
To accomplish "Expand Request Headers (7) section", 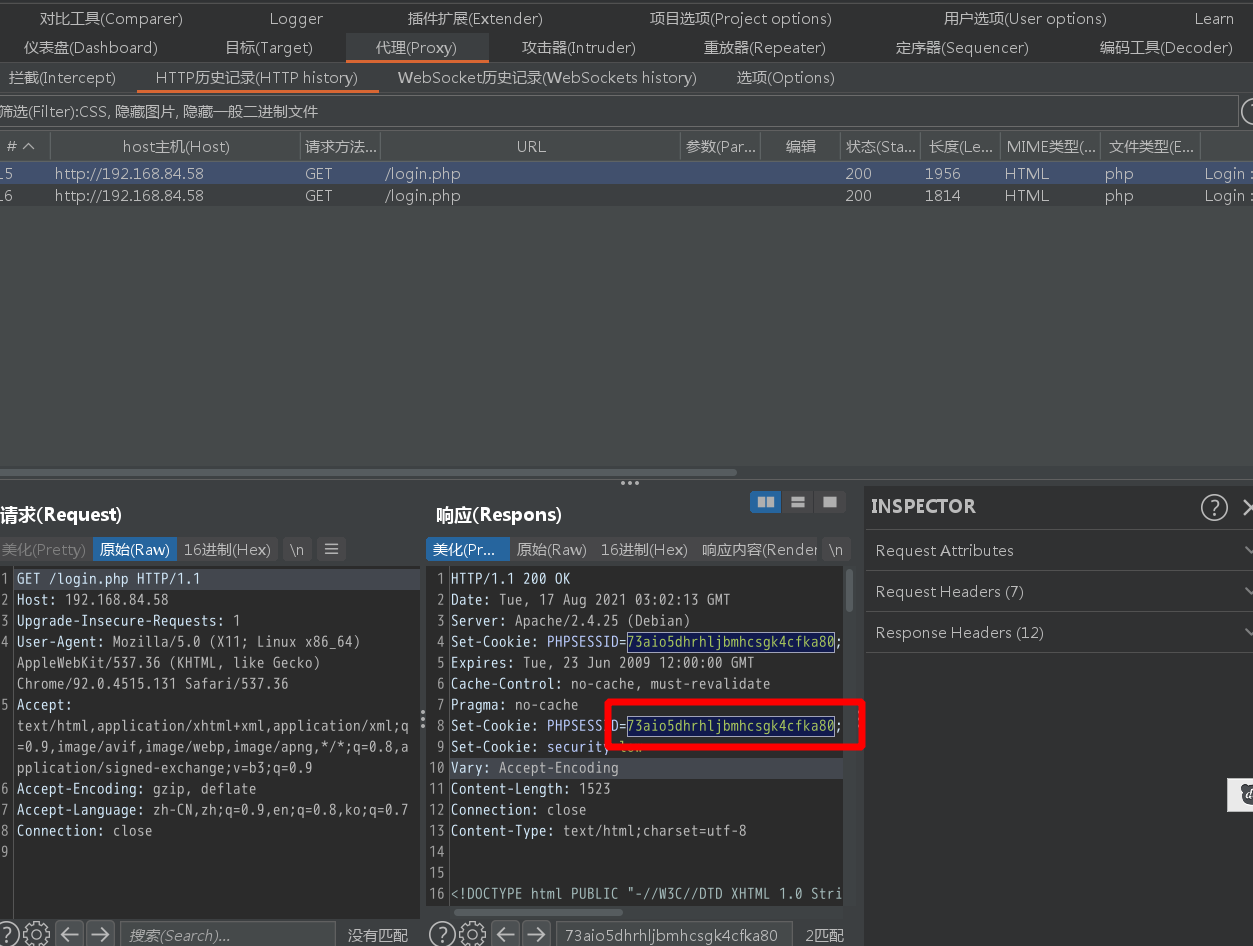I will tap(1059, 591).
